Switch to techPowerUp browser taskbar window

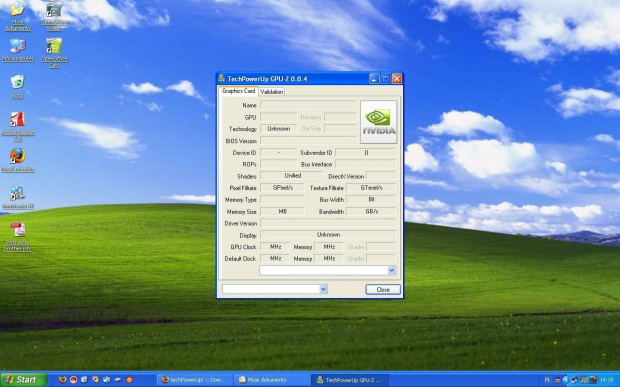pyautogui.click(x=195, y=380)
